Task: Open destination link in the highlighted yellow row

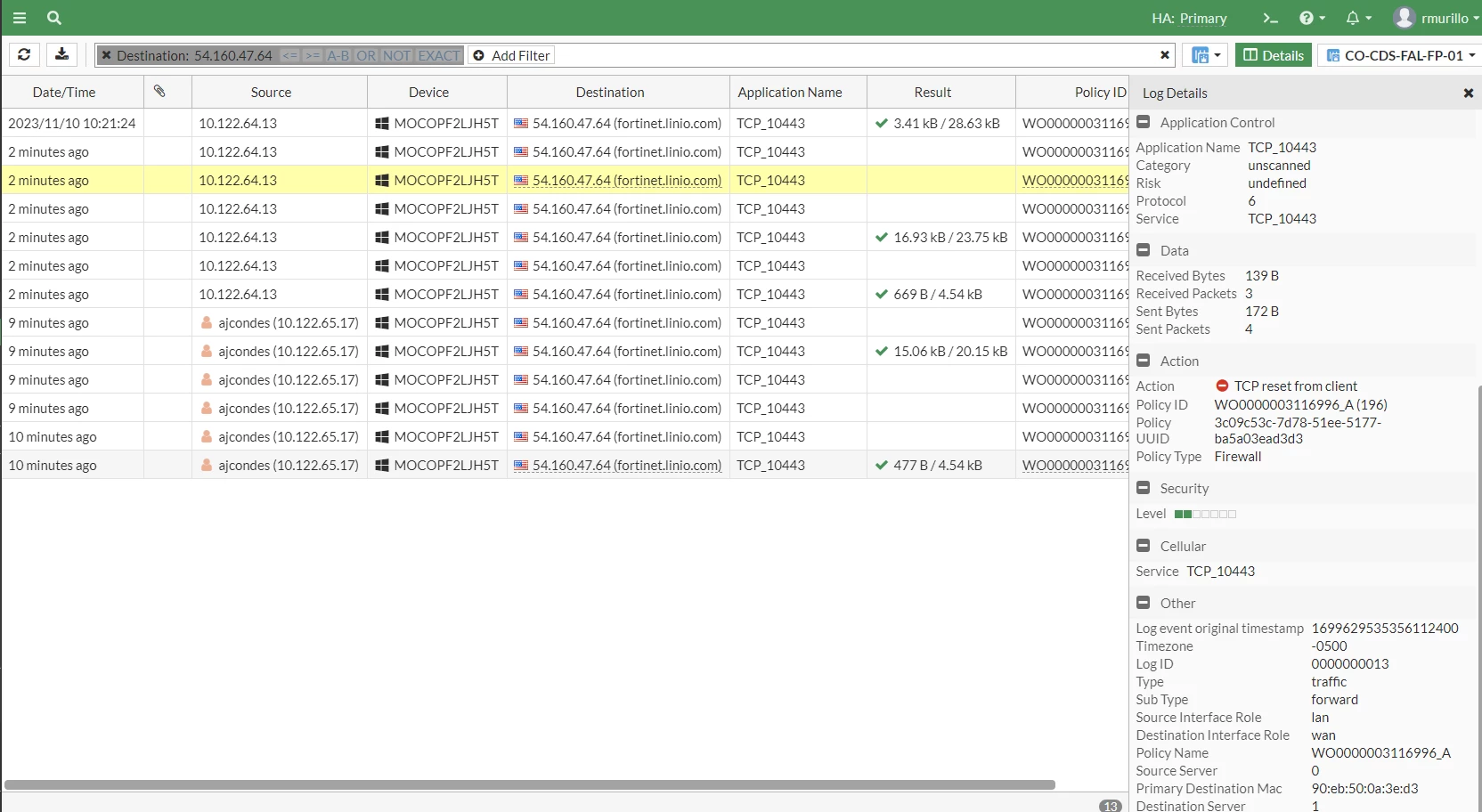Action: click(627, 180)
